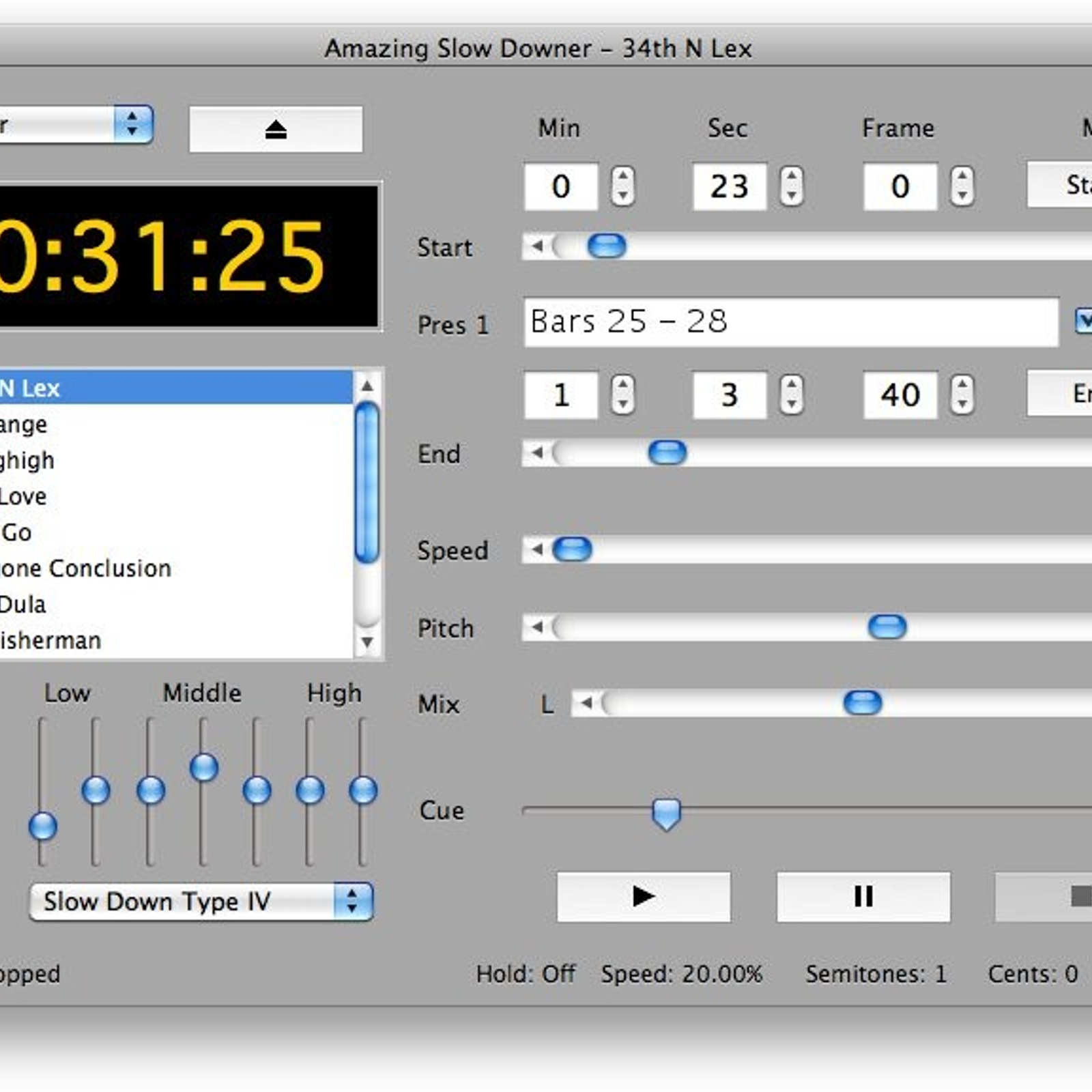This screenshot has height=1092, width=1092.
Task: Click the track list scroll up arrow
Action: (x=367, y=386)
